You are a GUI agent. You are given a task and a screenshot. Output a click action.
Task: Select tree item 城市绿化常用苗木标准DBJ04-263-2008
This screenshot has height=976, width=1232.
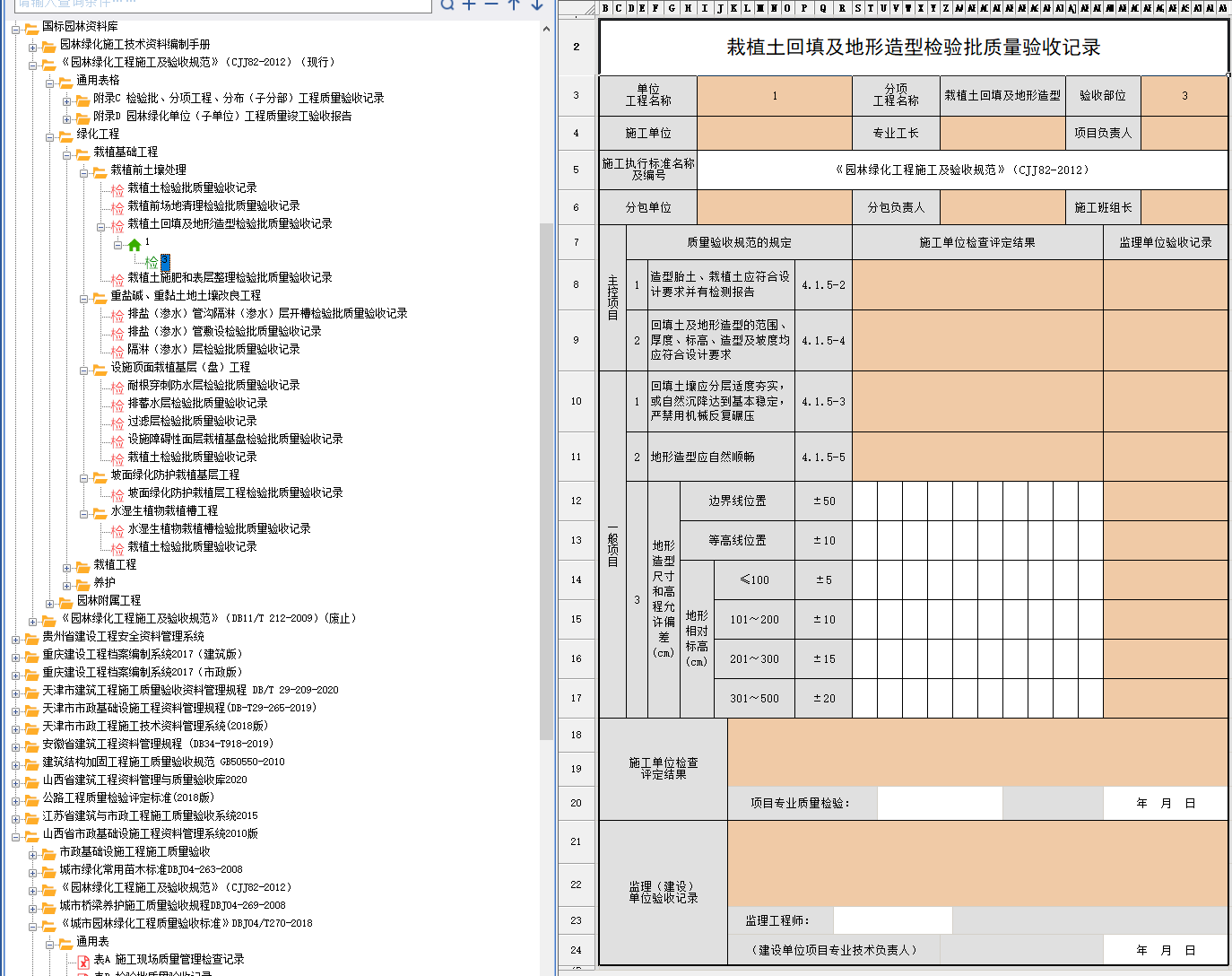click(151, 869)
